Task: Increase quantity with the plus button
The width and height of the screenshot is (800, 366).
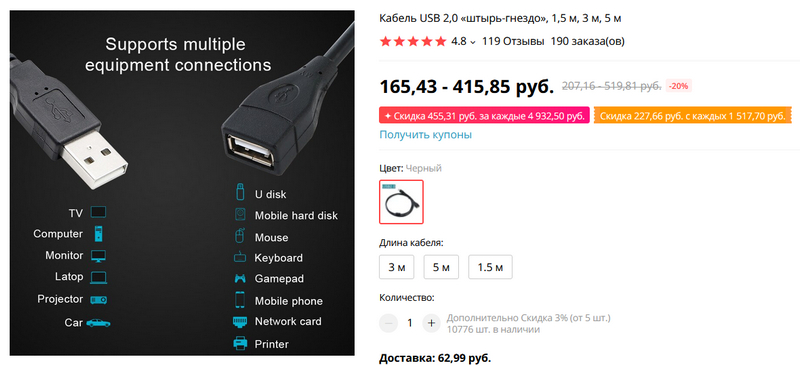Action: (x=431, y=323)
